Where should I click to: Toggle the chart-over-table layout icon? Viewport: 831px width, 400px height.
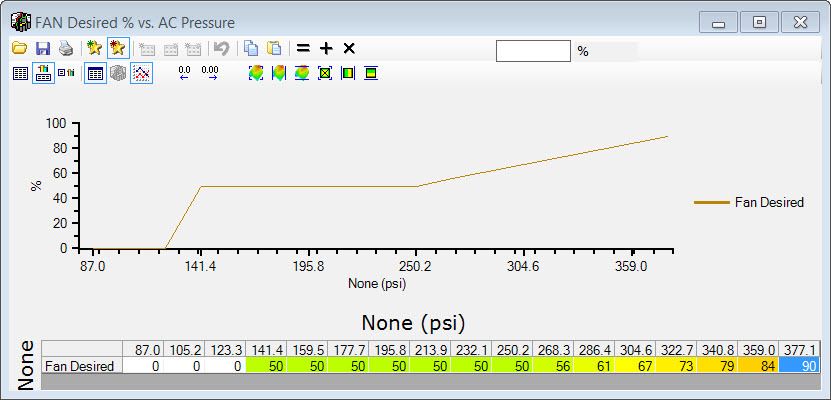43,74
